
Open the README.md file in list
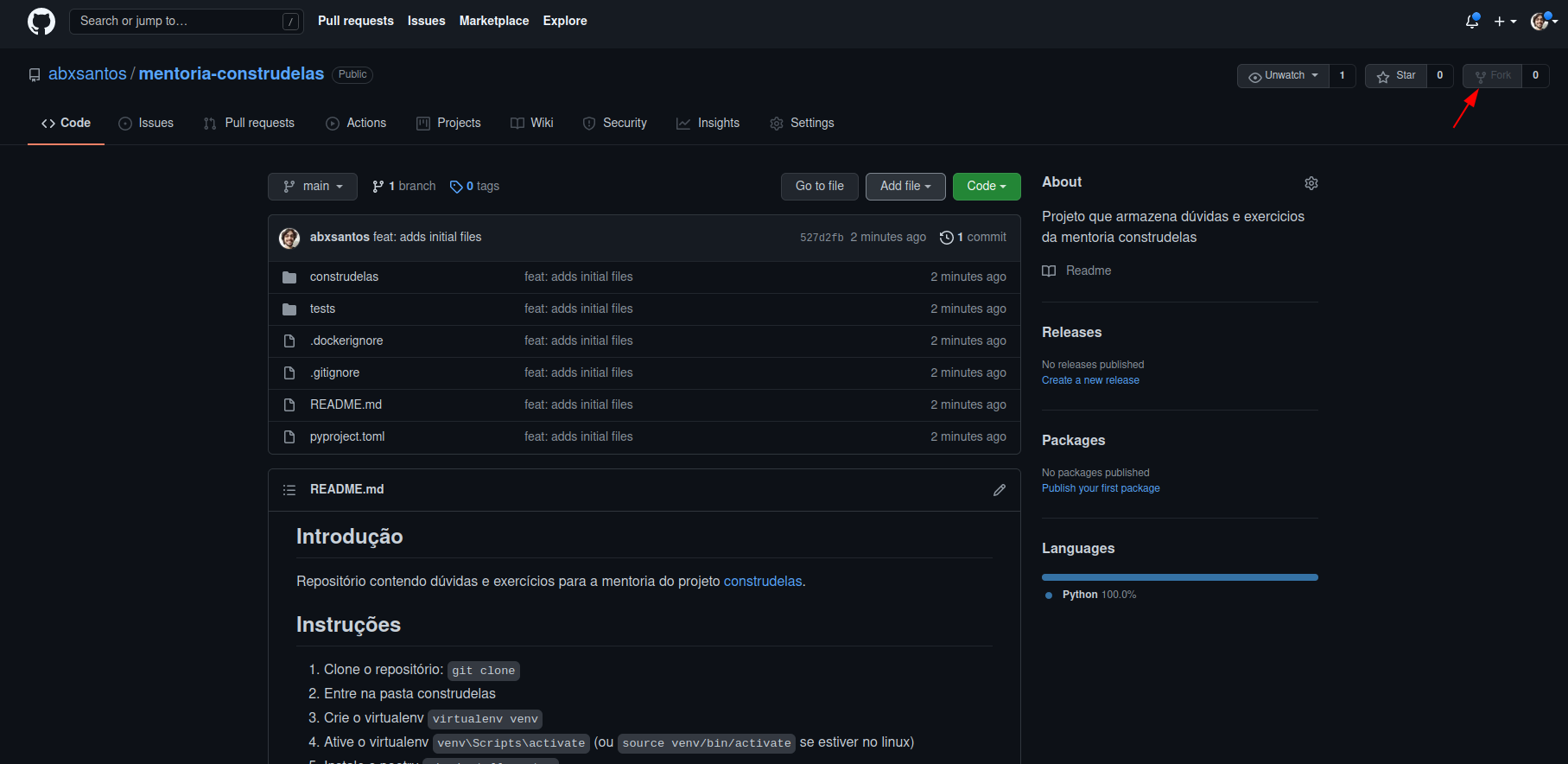click(346, 404)
